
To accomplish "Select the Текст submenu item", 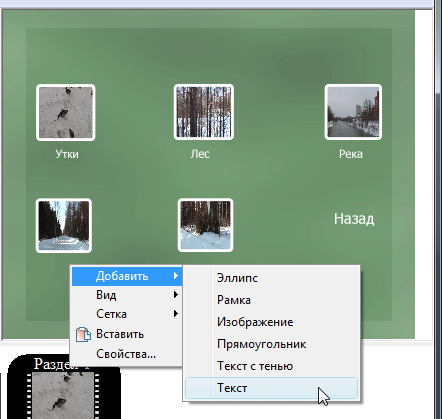I will coord(271,388).
